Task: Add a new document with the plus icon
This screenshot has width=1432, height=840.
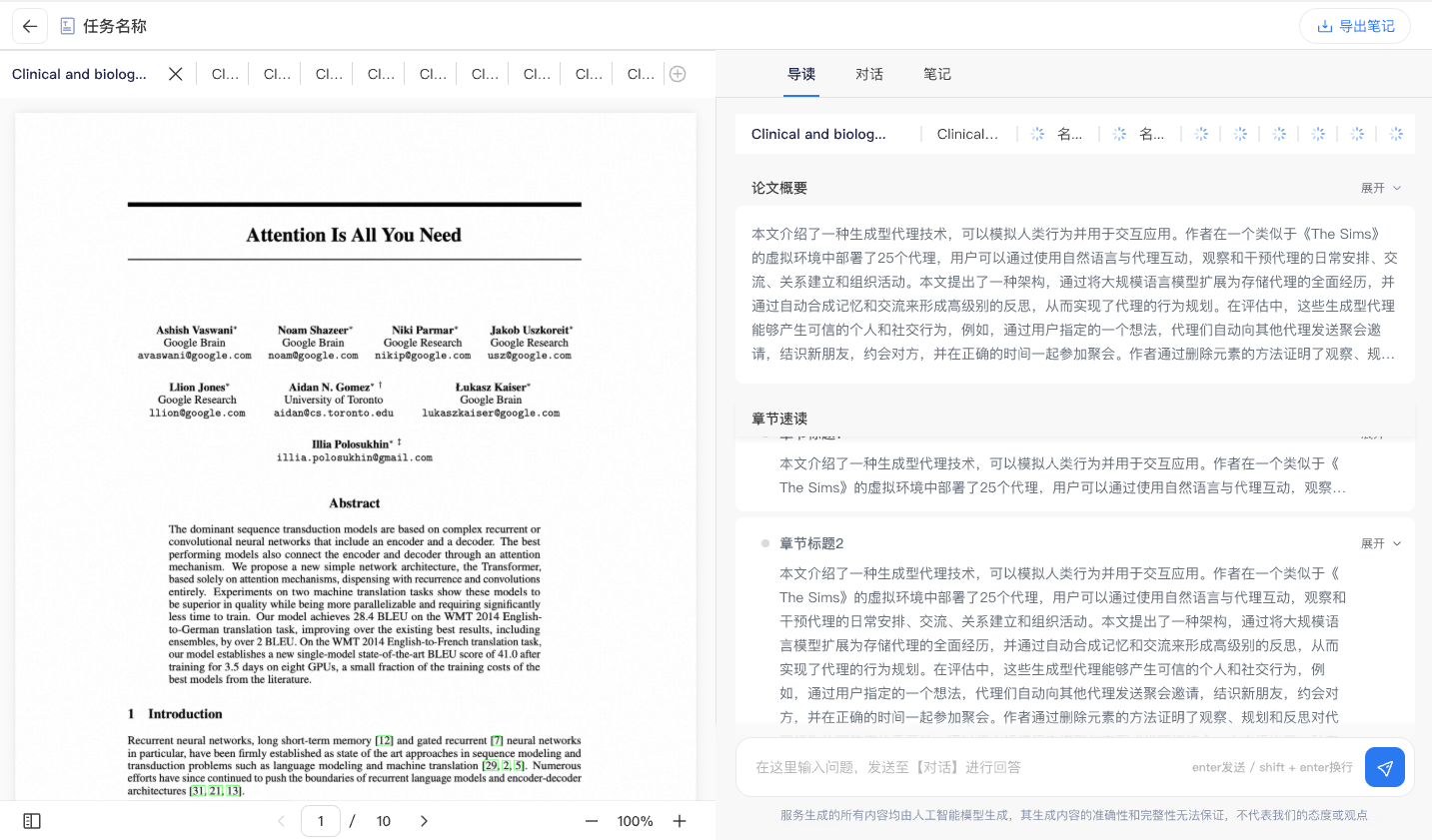Action: point(678,74)
